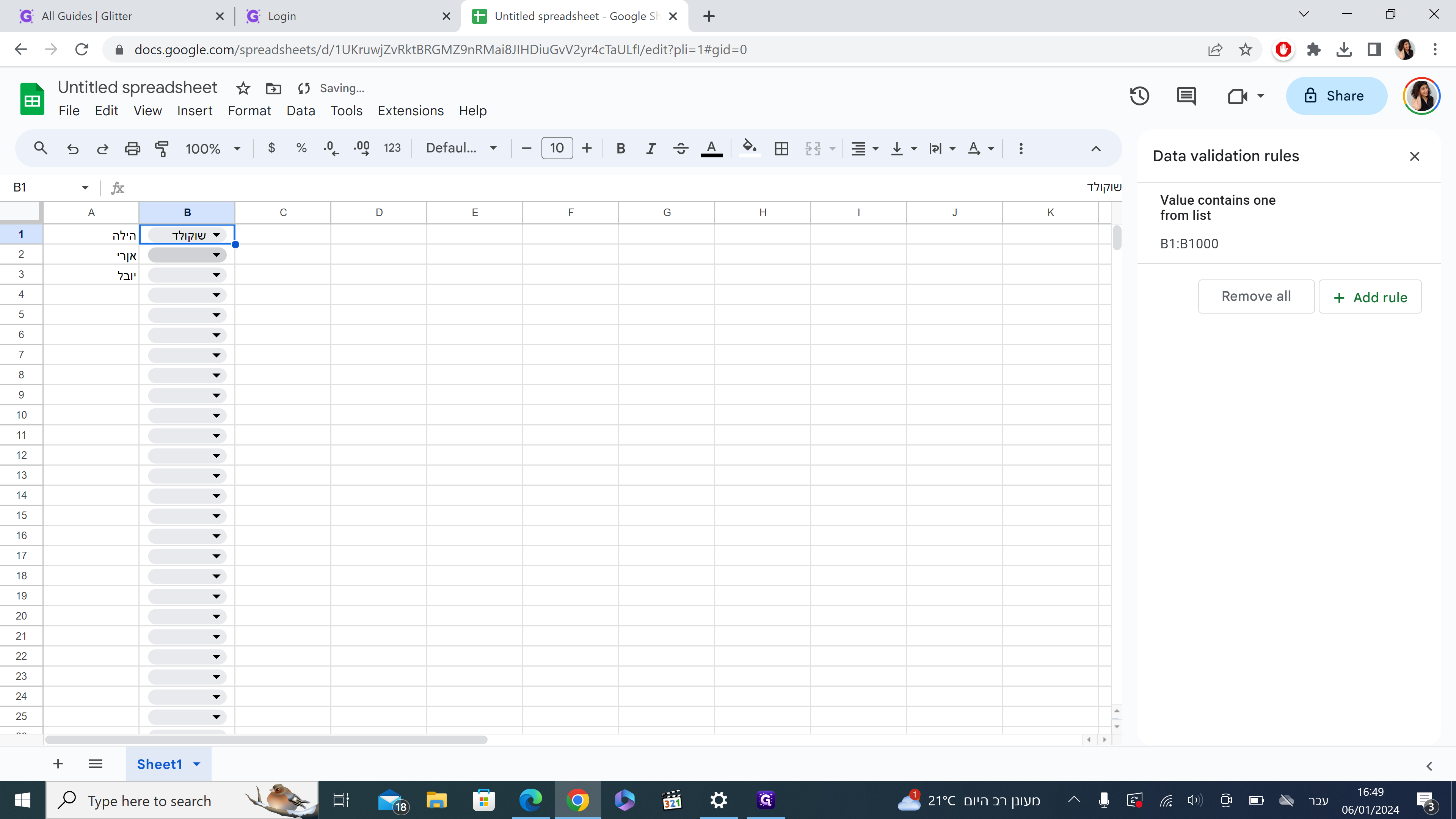
Task: Close the Data validation rules panel
Action: (1414, 157)
